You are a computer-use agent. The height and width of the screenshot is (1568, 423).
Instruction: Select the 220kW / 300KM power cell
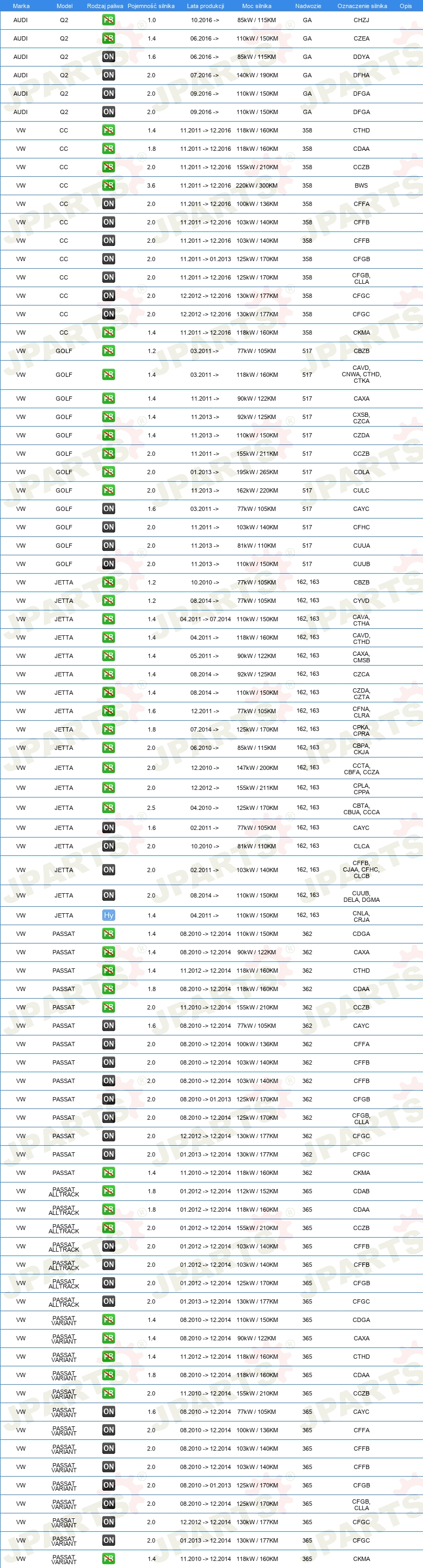(x=257, y=185)
